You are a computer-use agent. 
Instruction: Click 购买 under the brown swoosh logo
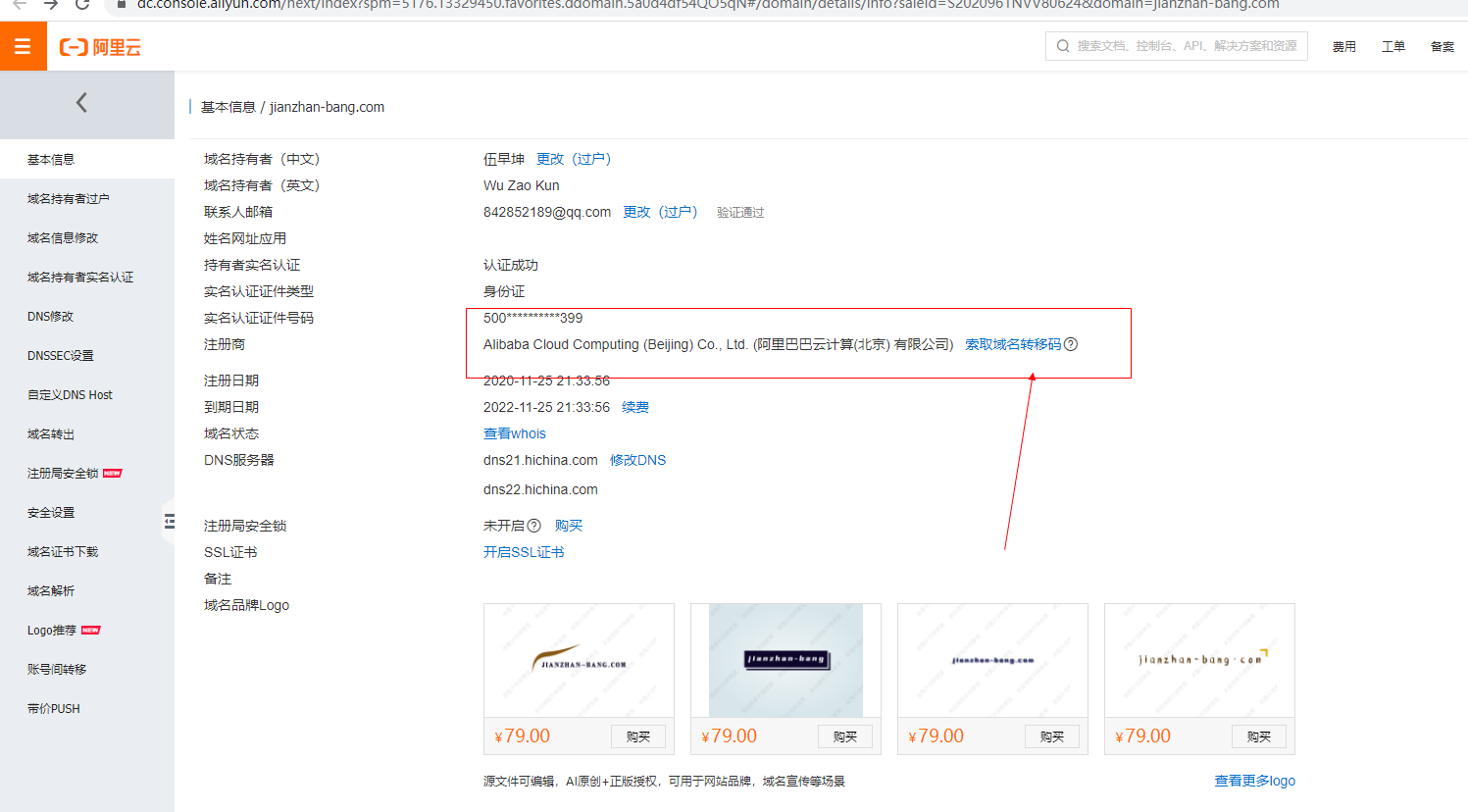(638, 736)
